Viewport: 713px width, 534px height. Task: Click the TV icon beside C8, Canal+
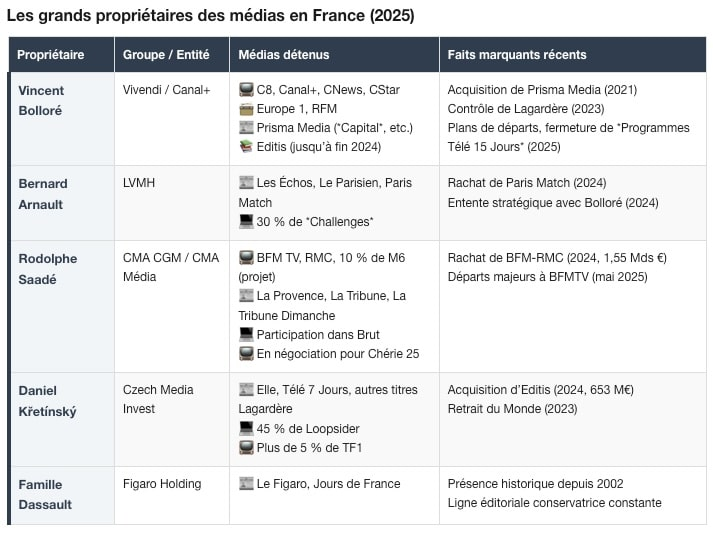point(246,90)
